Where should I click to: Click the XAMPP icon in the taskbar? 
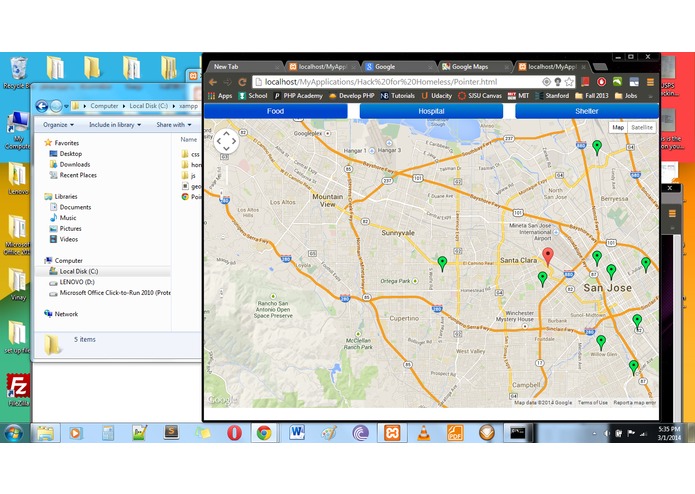(392, 432)
